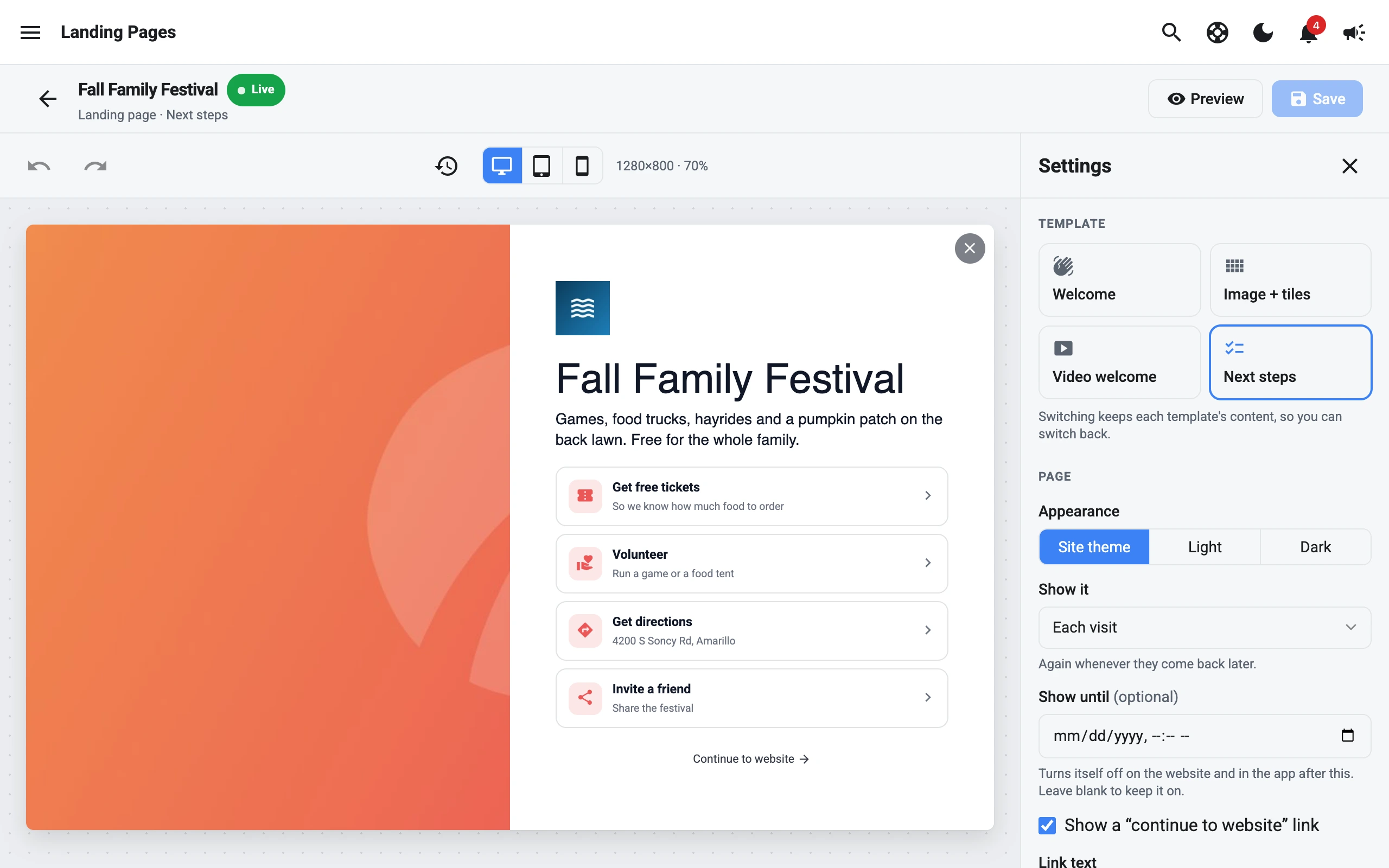Viewport: 1389px width, 868px height.
Task: Set appearance to Dark
Action: click(x=1315, y=546)
